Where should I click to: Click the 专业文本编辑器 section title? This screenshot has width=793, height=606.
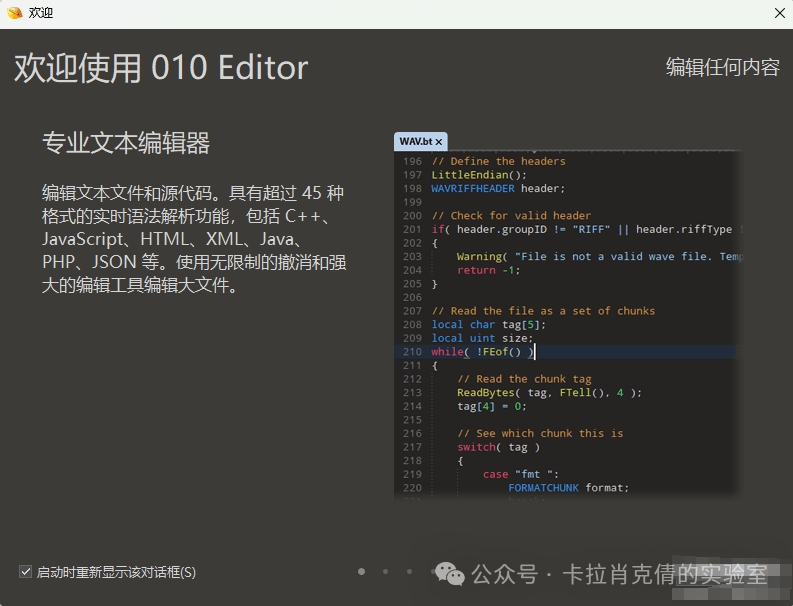click(126, 143)
